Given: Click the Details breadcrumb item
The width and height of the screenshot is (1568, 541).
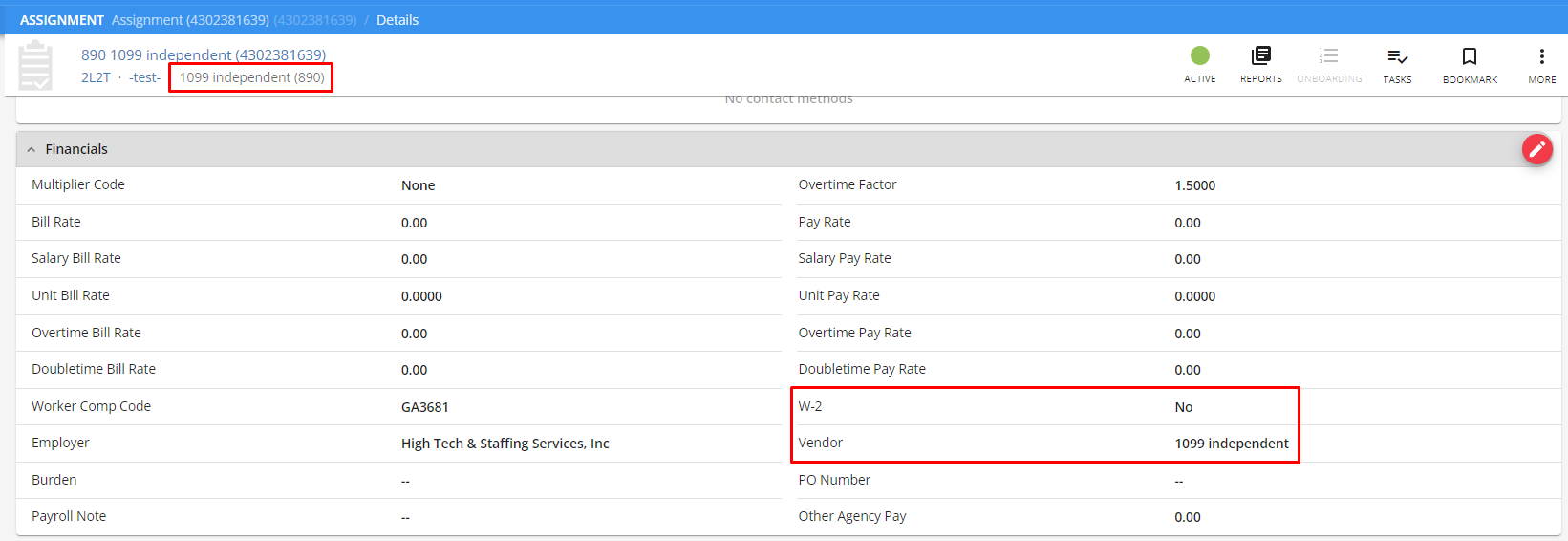Looking at the screenshot, I should coord(397,20).
